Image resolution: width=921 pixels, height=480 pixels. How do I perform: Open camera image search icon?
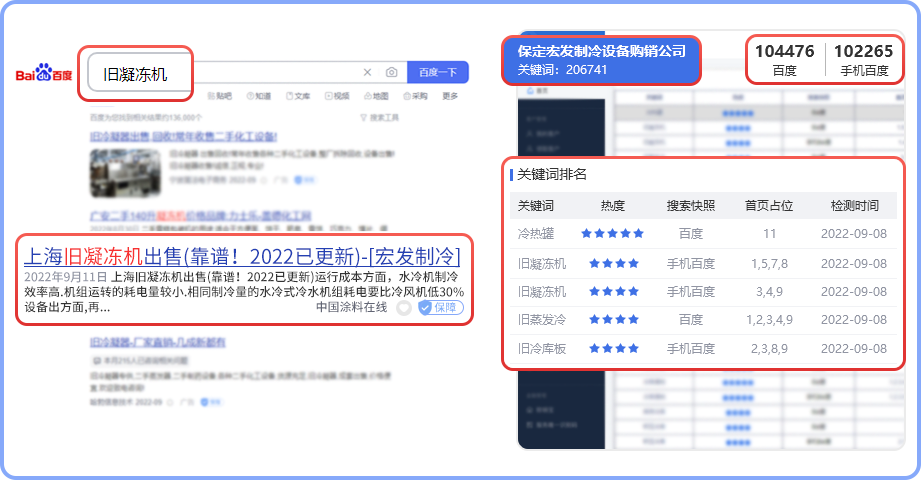point(391,72)
